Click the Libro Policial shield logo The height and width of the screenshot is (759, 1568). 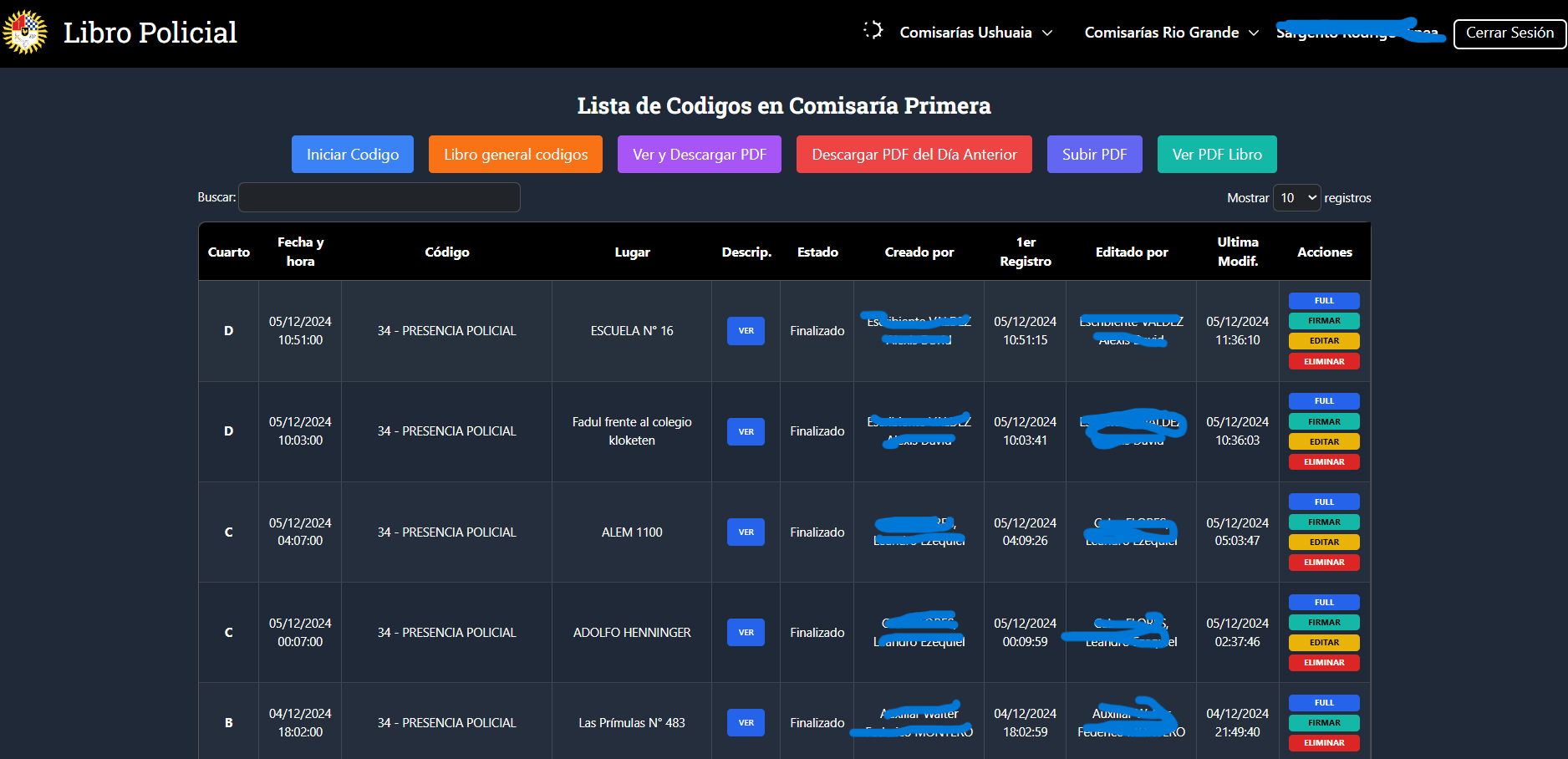click(25, 33)
